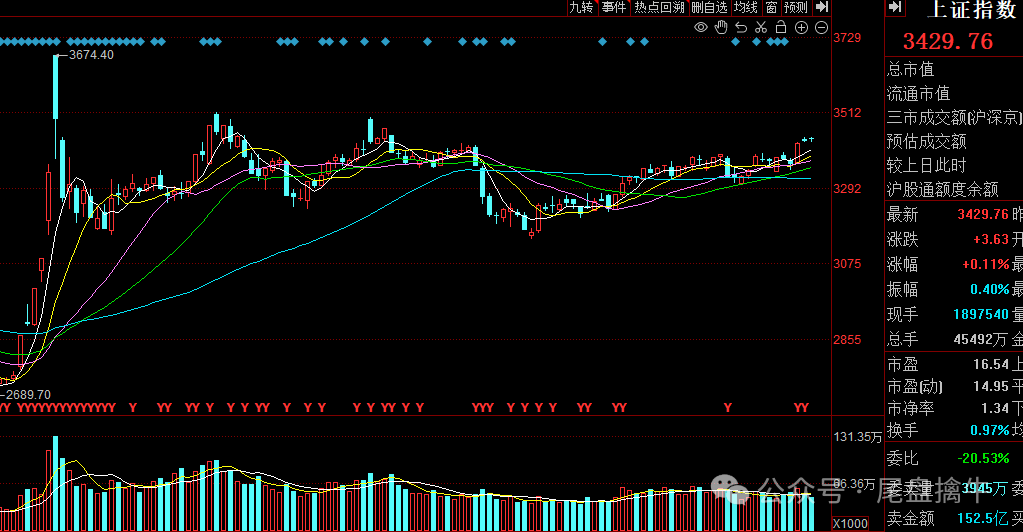Click the arrow icon beside 上证指数 title
The width and height of the screenshot is (1023, 532).
coord(895,7)
